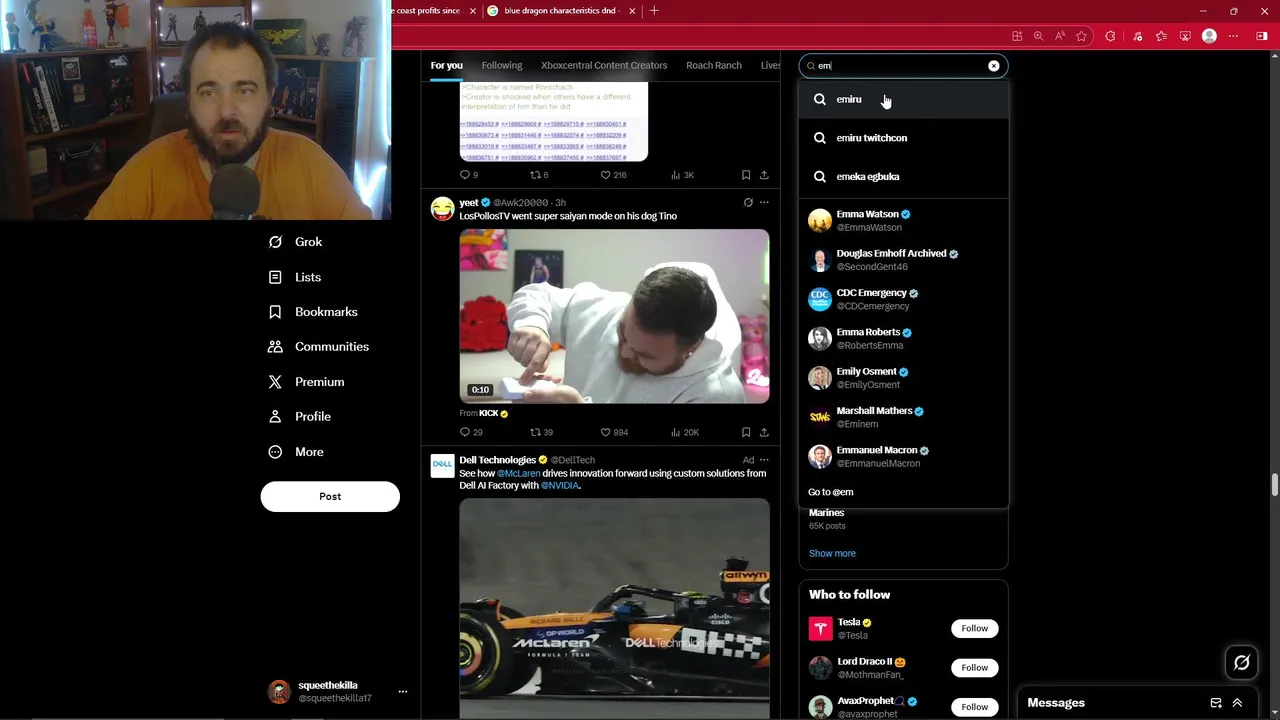
Task: Open browser zoom magnifier icon
Action: (x=1038, y=36)
